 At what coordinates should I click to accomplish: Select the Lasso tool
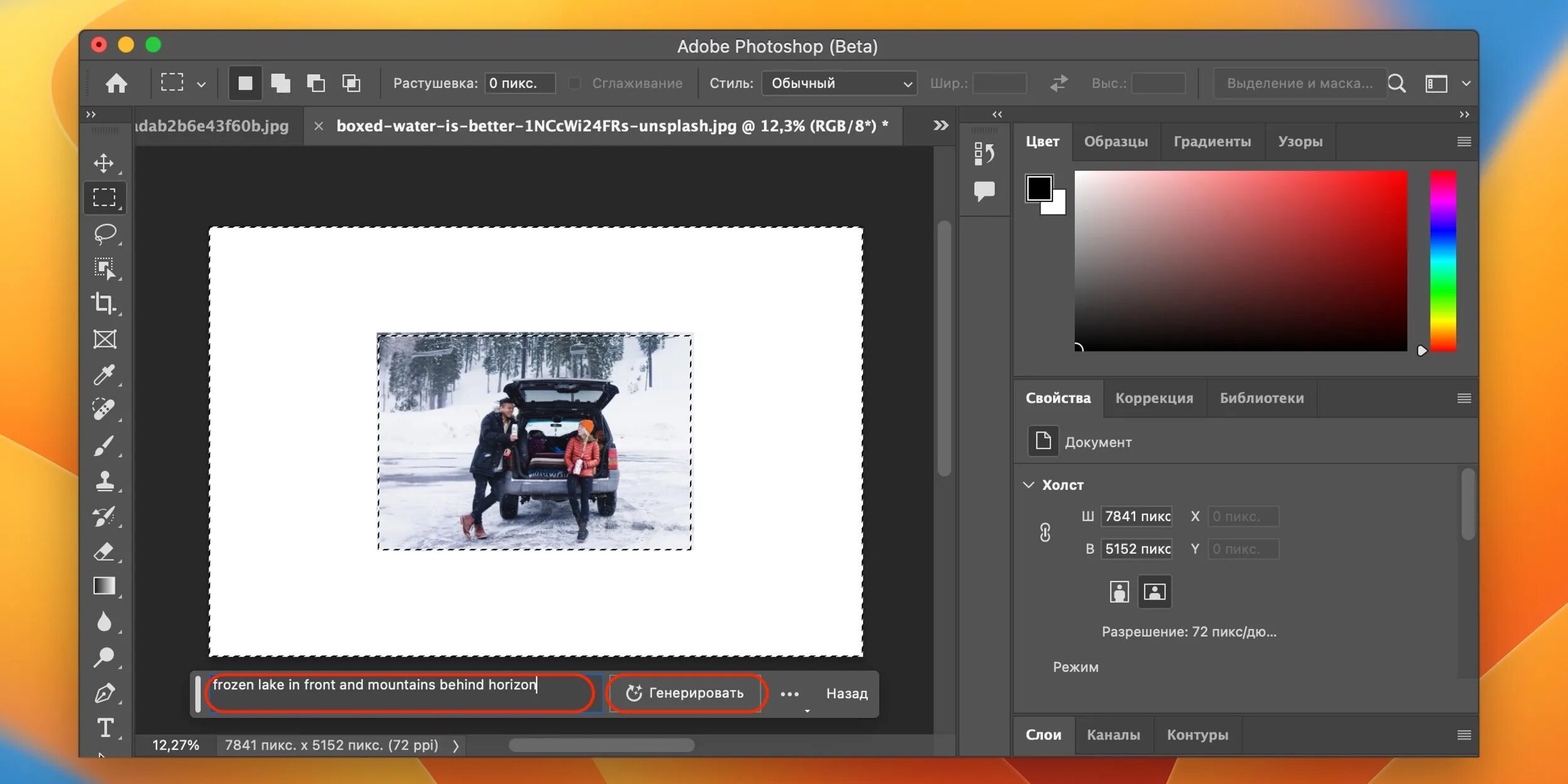pos(104,233)
